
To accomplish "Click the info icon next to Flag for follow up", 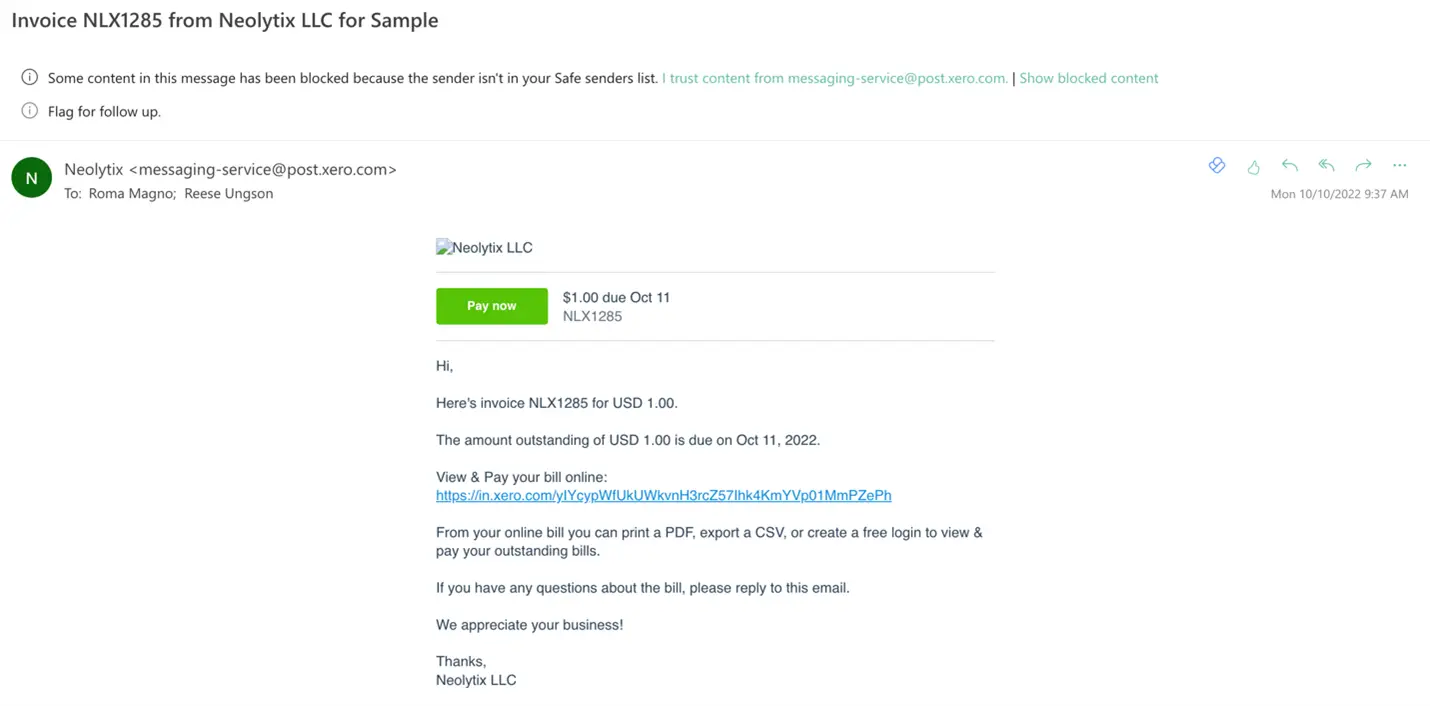I will pos(30,111).
